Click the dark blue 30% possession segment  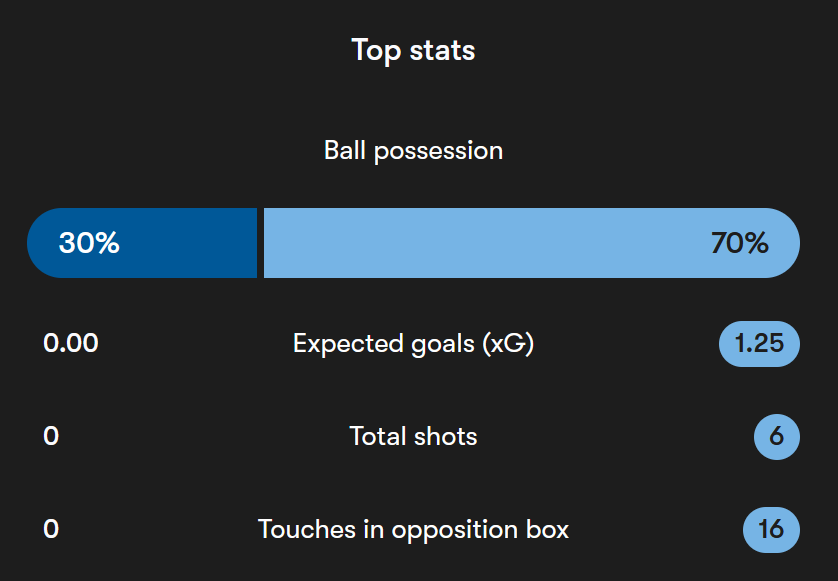(142, 243)
